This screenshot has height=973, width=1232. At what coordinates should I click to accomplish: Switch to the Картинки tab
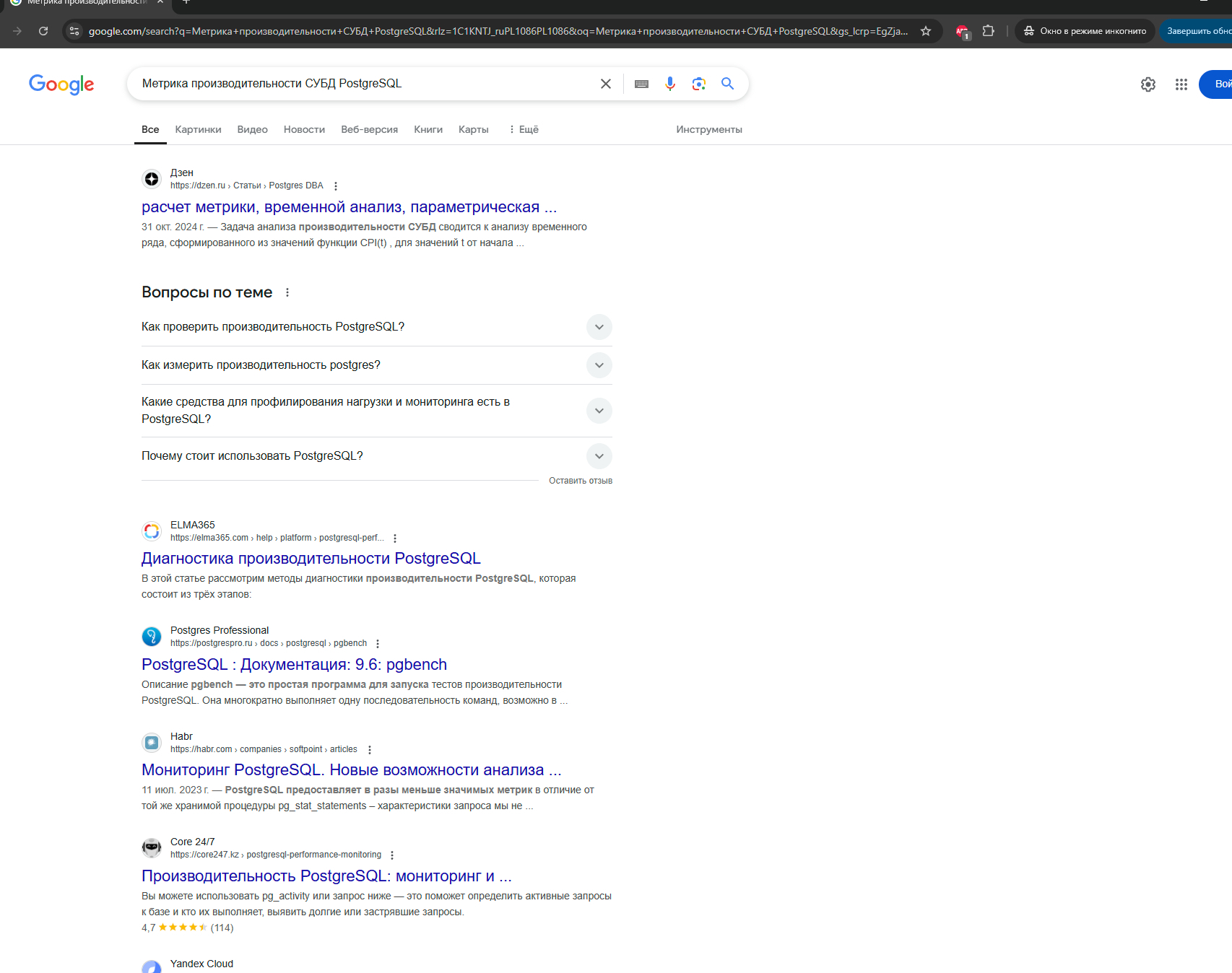(198, 129)
